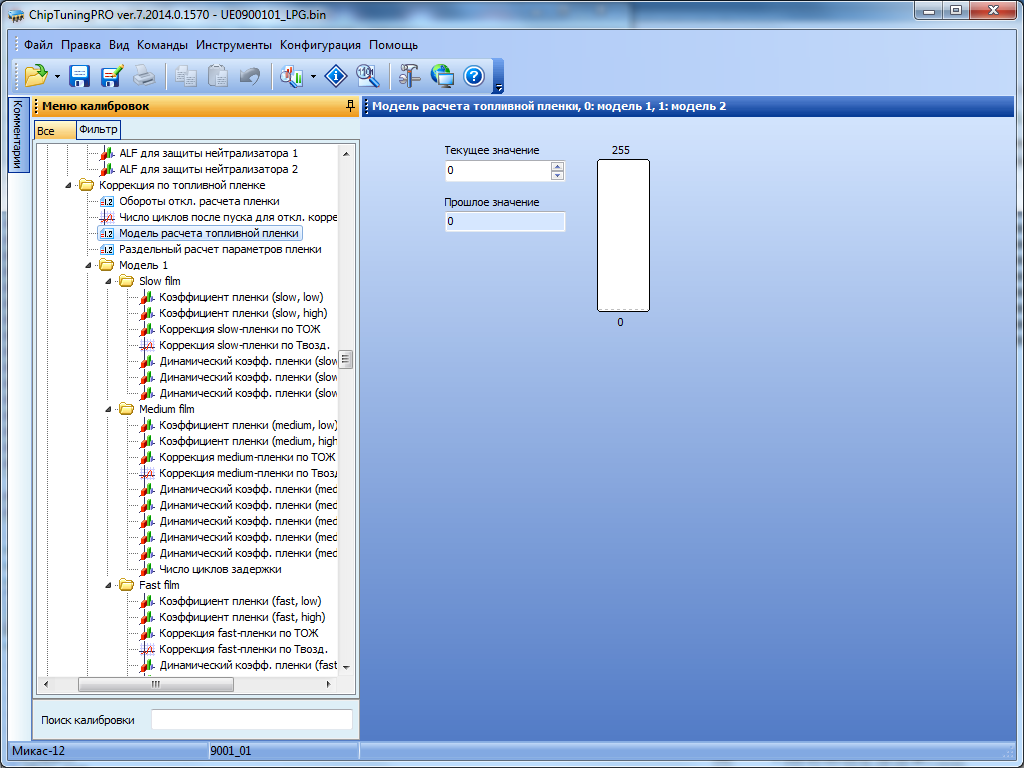The width and height of the screenshot is (1024, 768).
Task: Click the blue diamond info icon
Action: click(x=337, y=75)
